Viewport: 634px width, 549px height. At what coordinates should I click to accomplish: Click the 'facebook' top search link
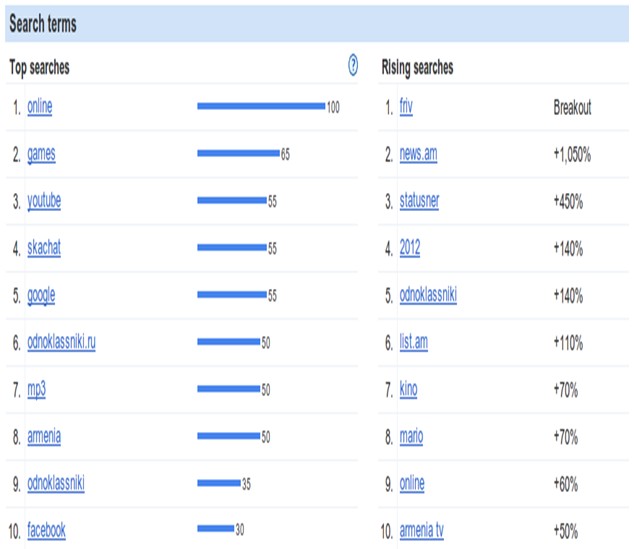coord(46,530)
